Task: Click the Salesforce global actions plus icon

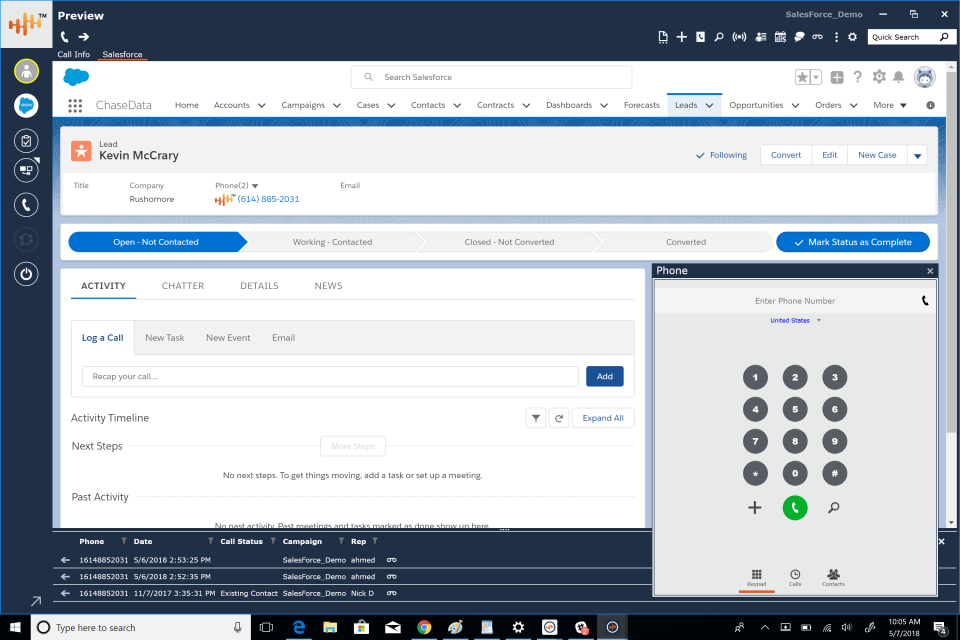Action: pos(837,77)
